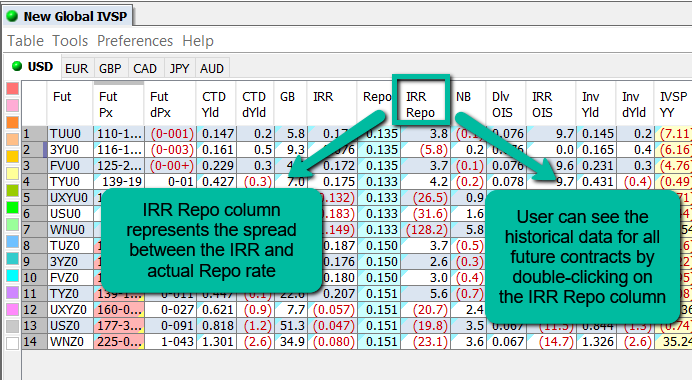Open the Preferences menu
The height and width of the screenshot is (380, 692).
135,41
